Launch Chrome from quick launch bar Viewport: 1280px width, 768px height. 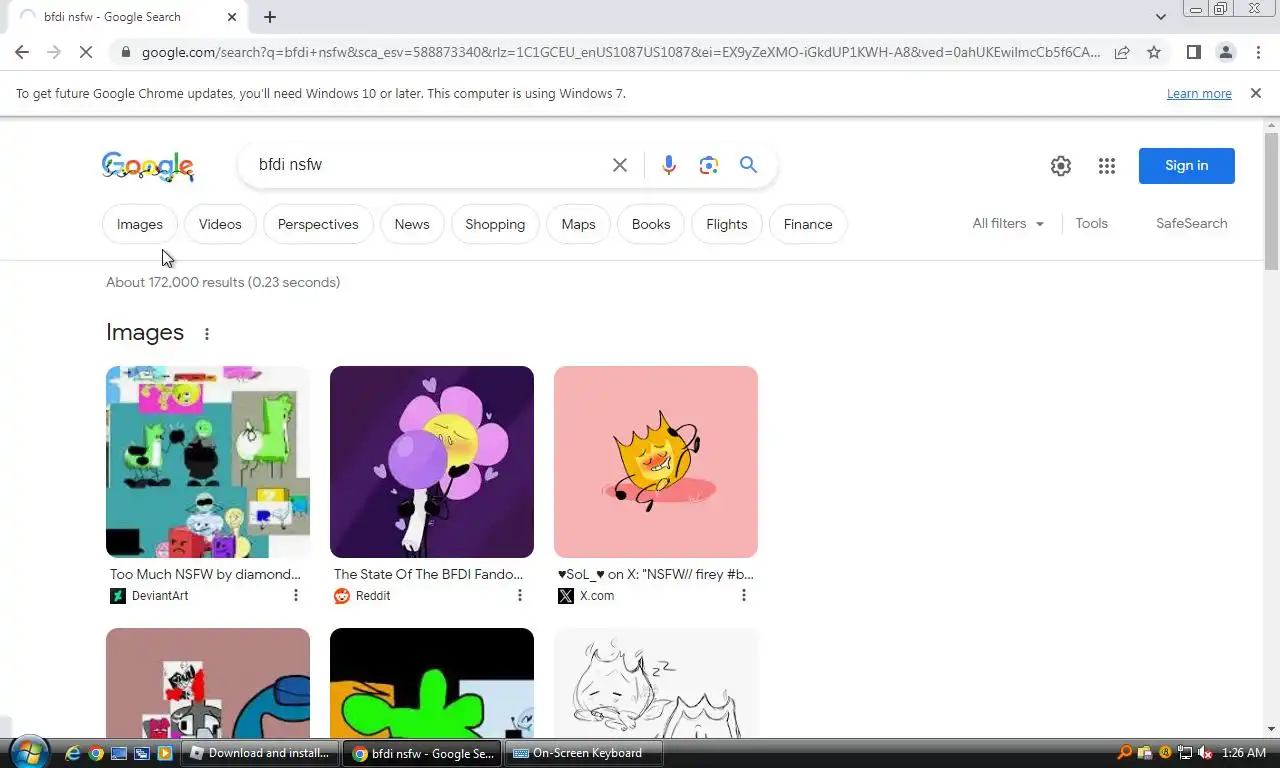(x=96, y=753)
